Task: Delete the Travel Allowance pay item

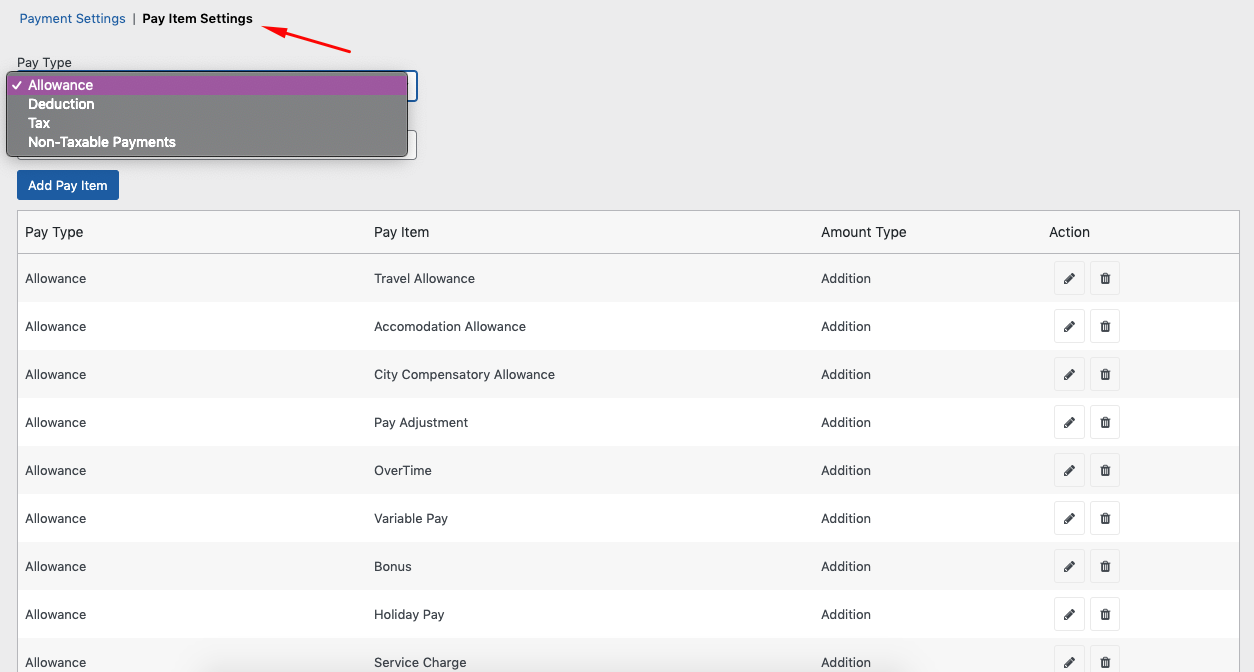Action: [1104, 278]
